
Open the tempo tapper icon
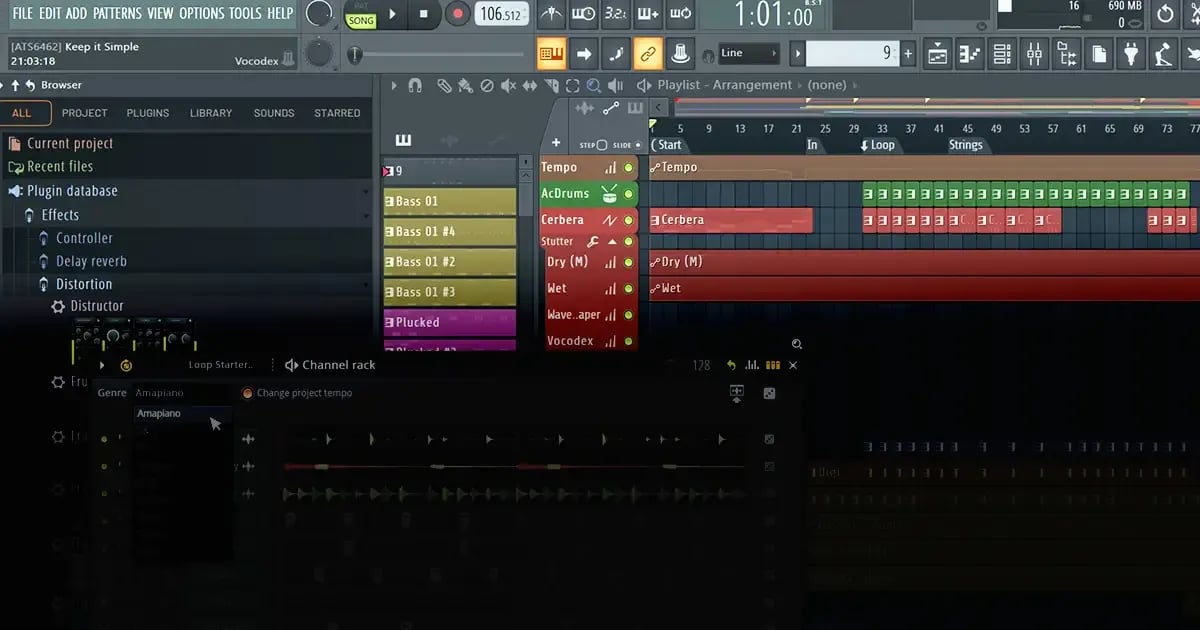[x=1163, y=53]
